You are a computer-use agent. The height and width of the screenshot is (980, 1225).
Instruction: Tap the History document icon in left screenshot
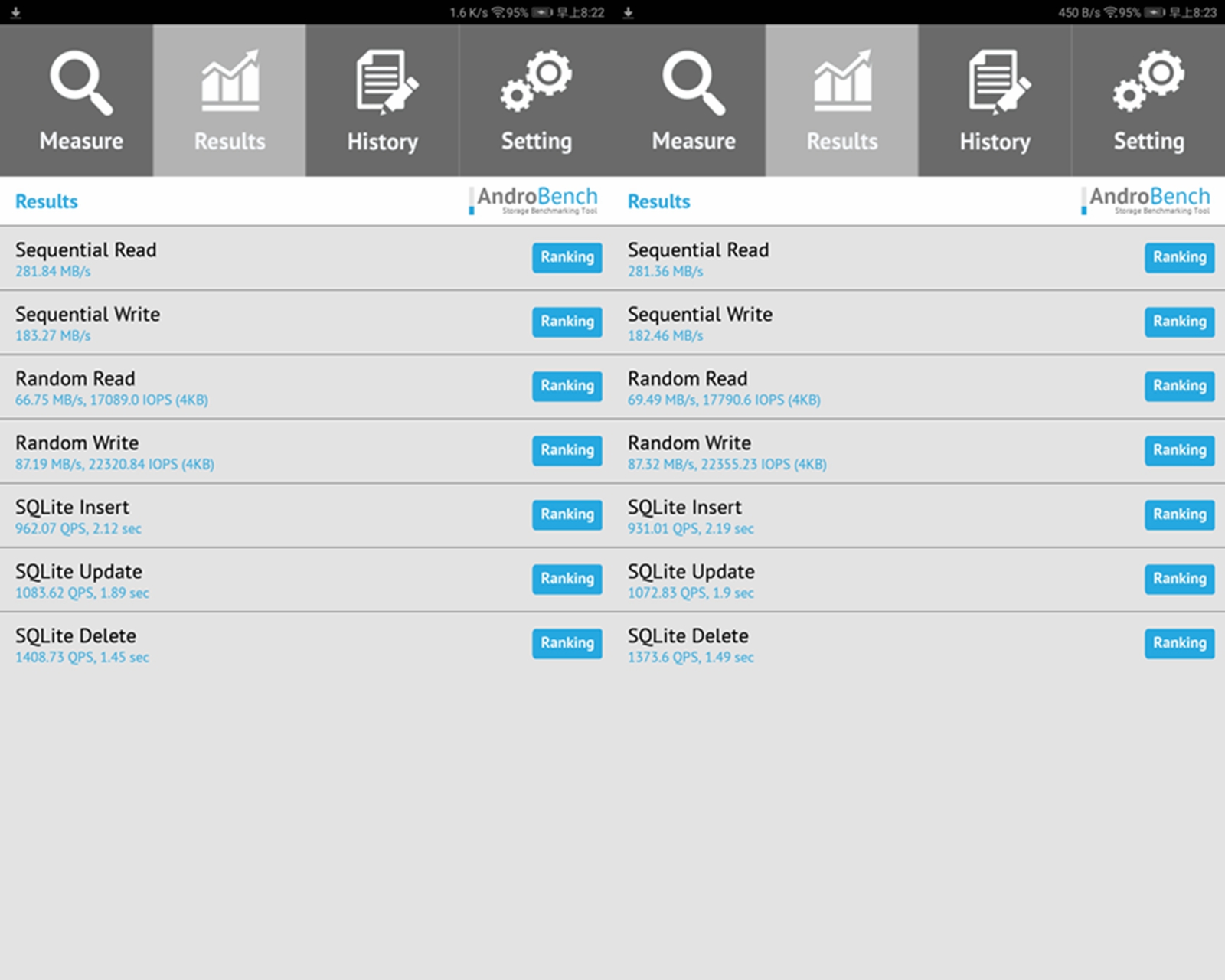click(x=386, y=82)
